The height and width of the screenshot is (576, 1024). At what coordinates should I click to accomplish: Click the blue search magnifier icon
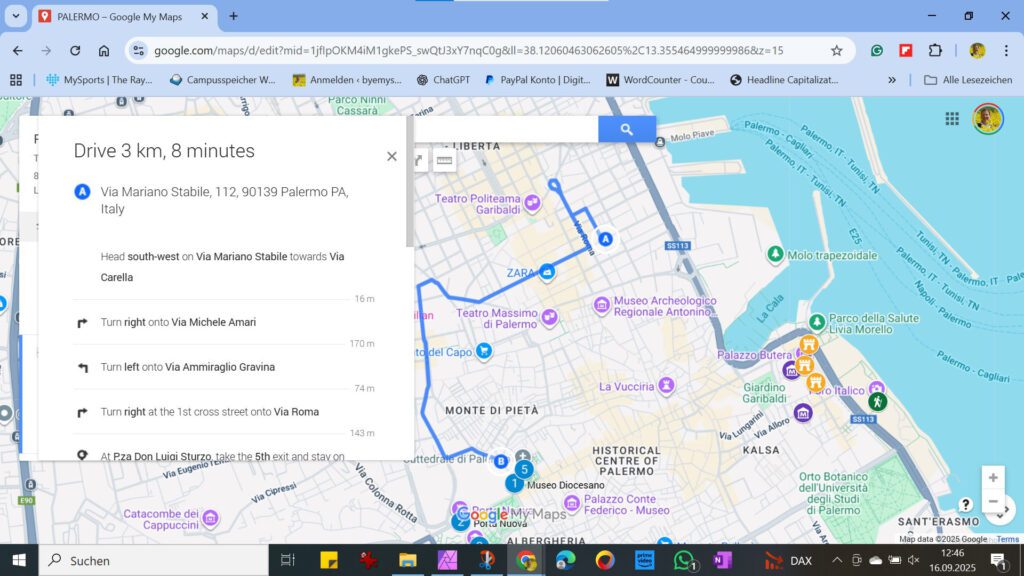point(628,129)
